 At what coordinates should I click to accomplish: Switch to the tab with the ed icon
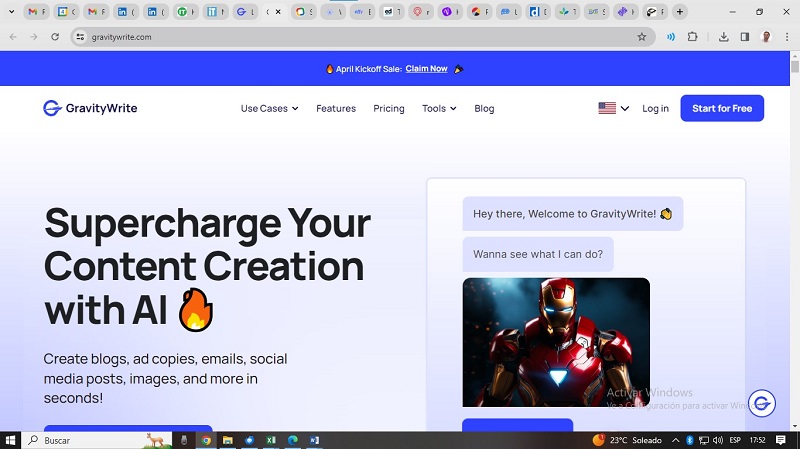coord(392,12)
